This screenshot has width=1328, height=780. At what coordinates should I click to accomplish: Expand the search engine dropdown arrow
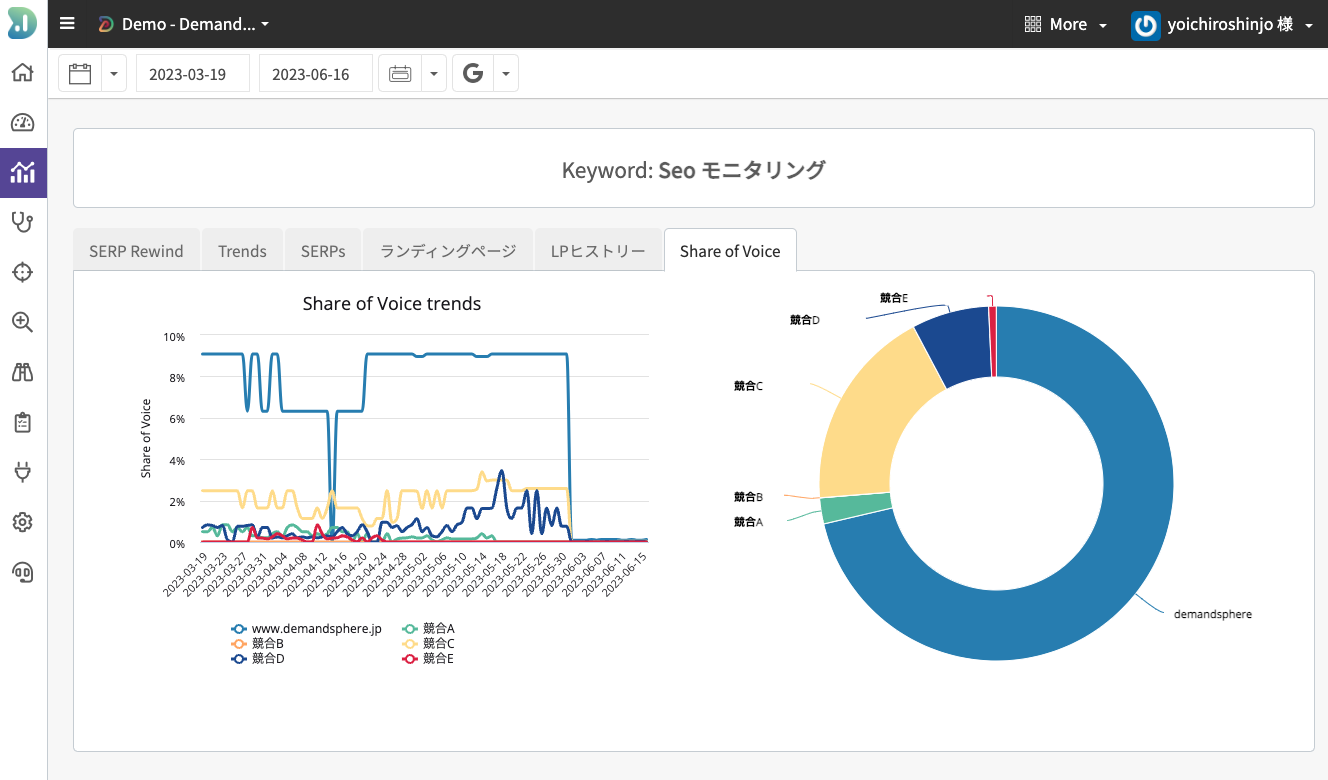506,73
